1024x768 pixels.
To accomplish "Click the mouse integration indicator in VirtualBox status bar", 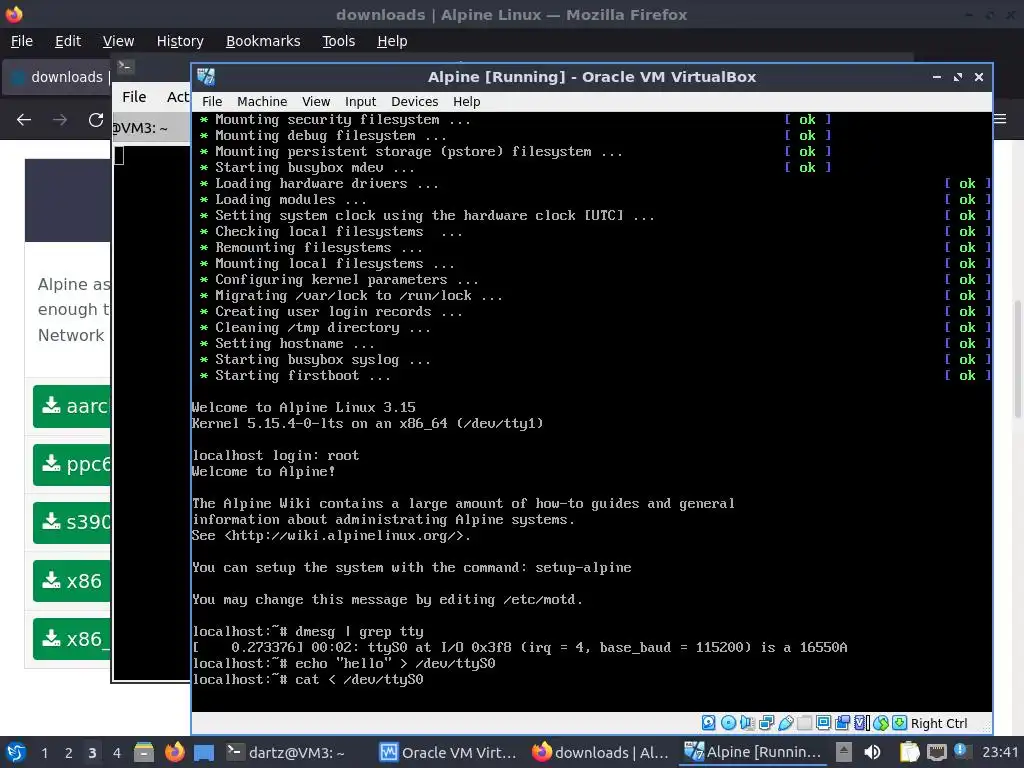I will tap(881, 723).
